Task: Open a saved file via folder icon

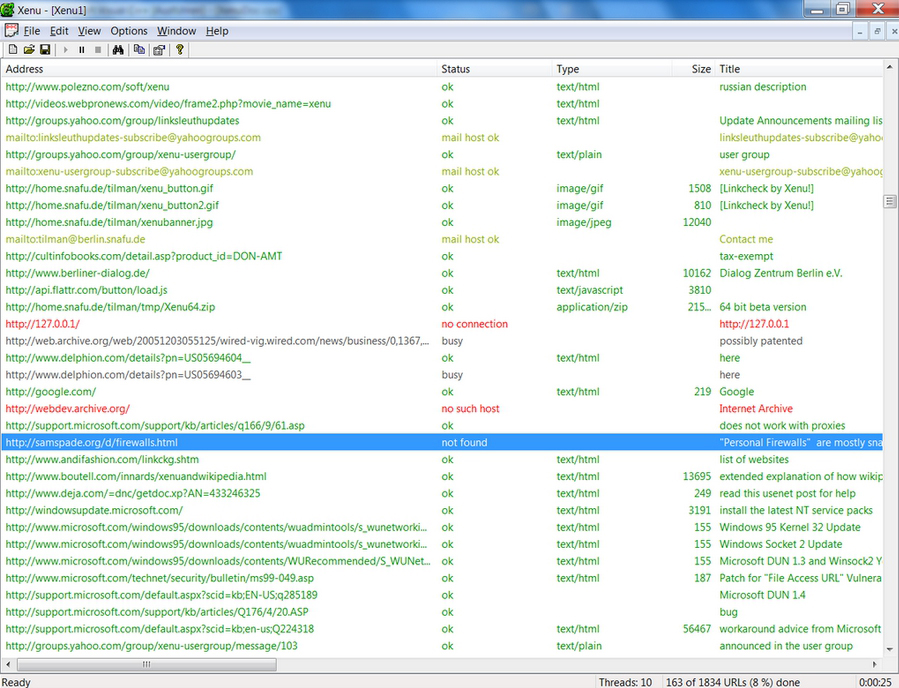Action: [x=29, y=50]
